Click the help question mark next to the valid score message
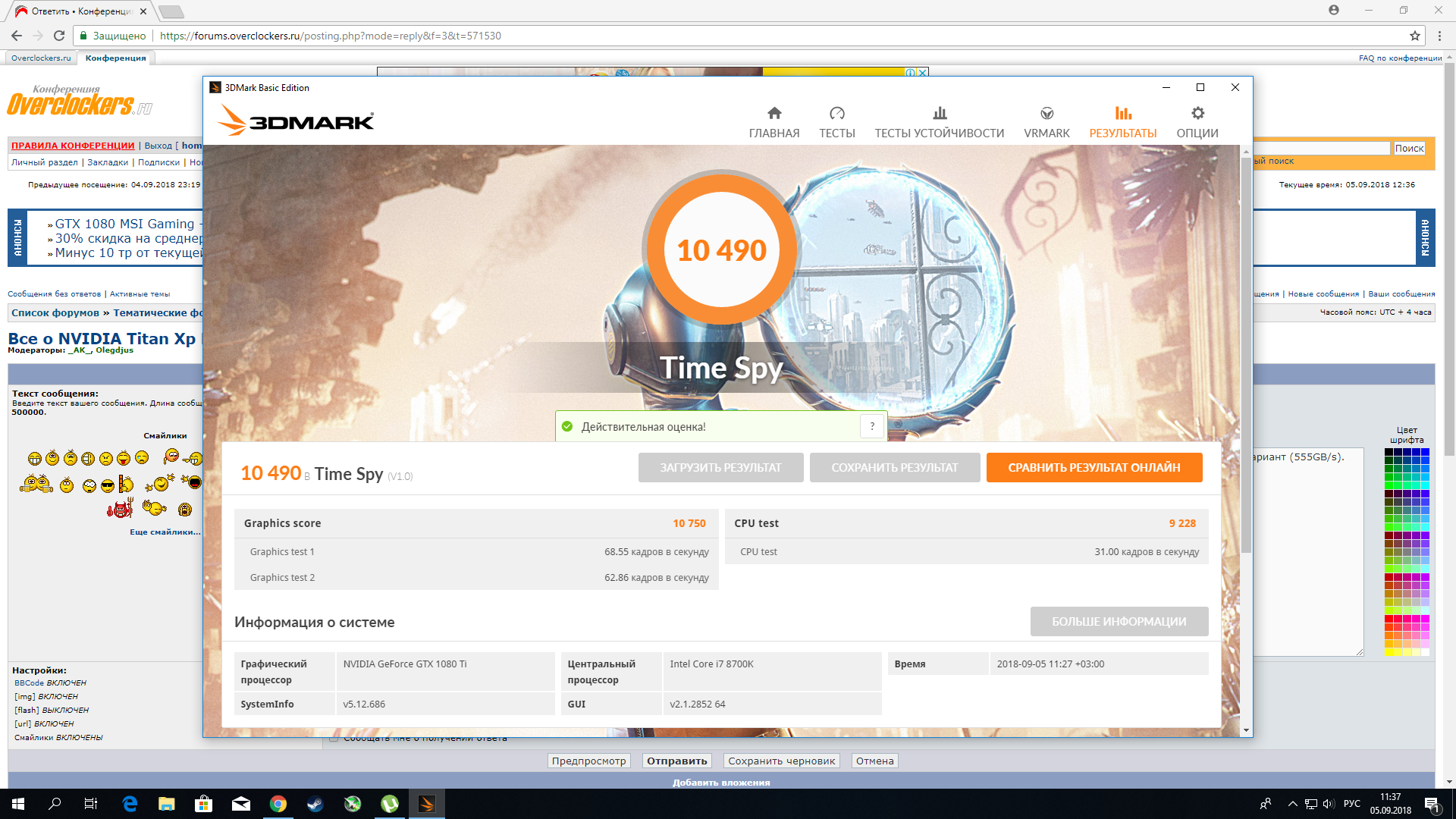Screen dimensions: 1456x819 (872, 426)
